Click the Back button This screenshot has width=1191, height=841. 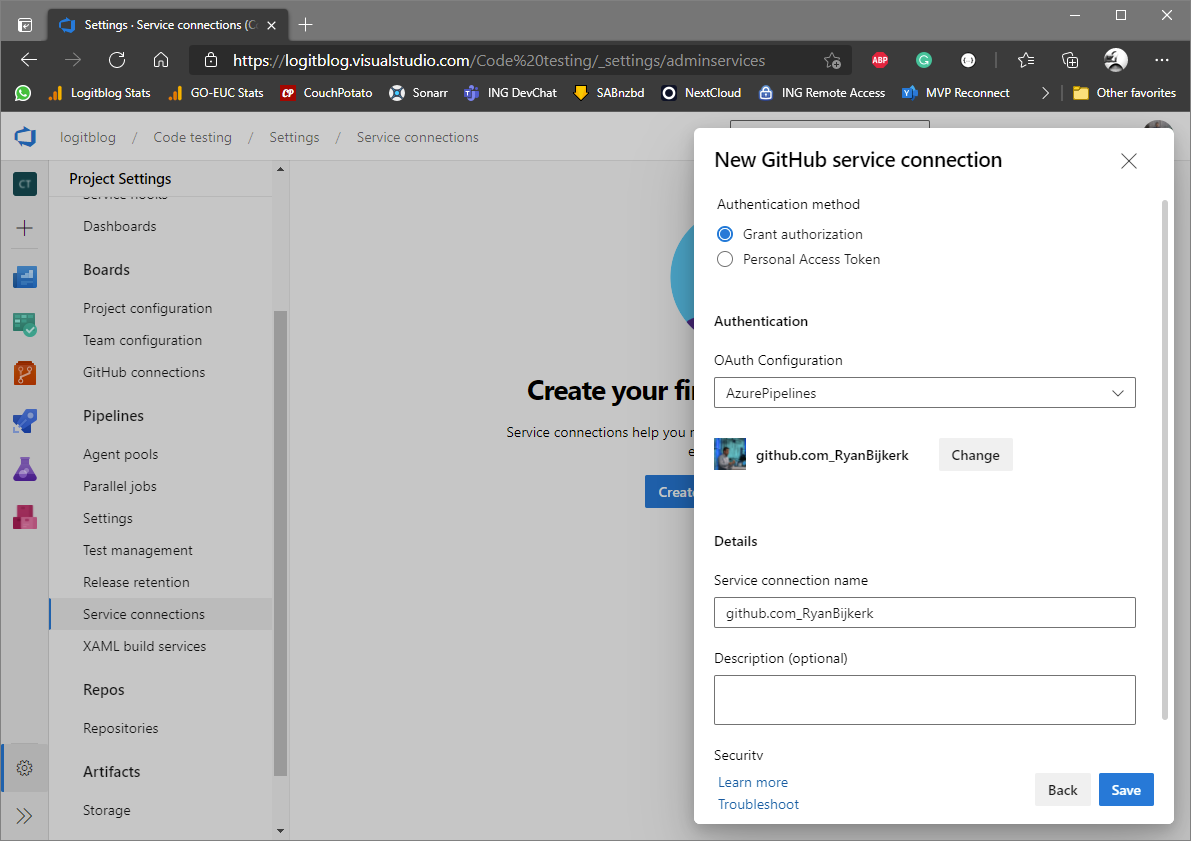point(1063,790)
